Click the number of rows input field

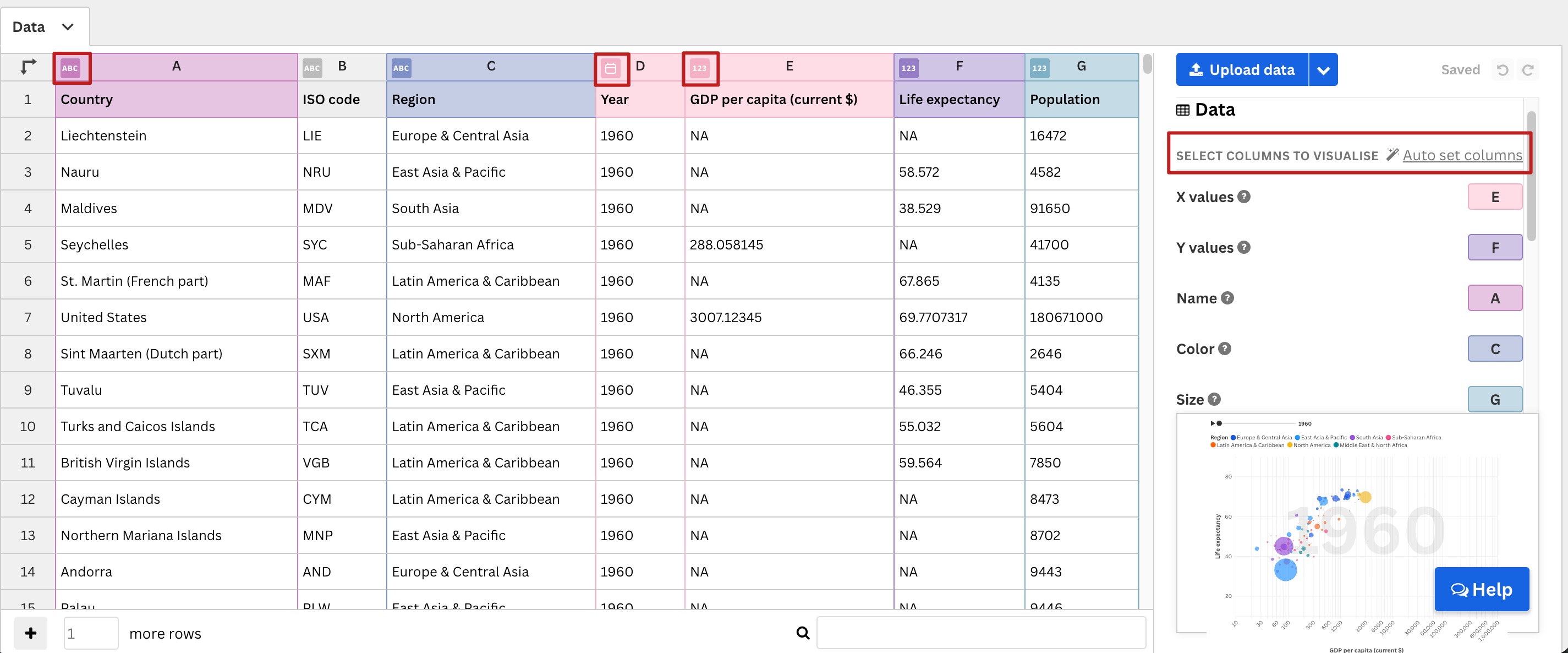(91, 633)
